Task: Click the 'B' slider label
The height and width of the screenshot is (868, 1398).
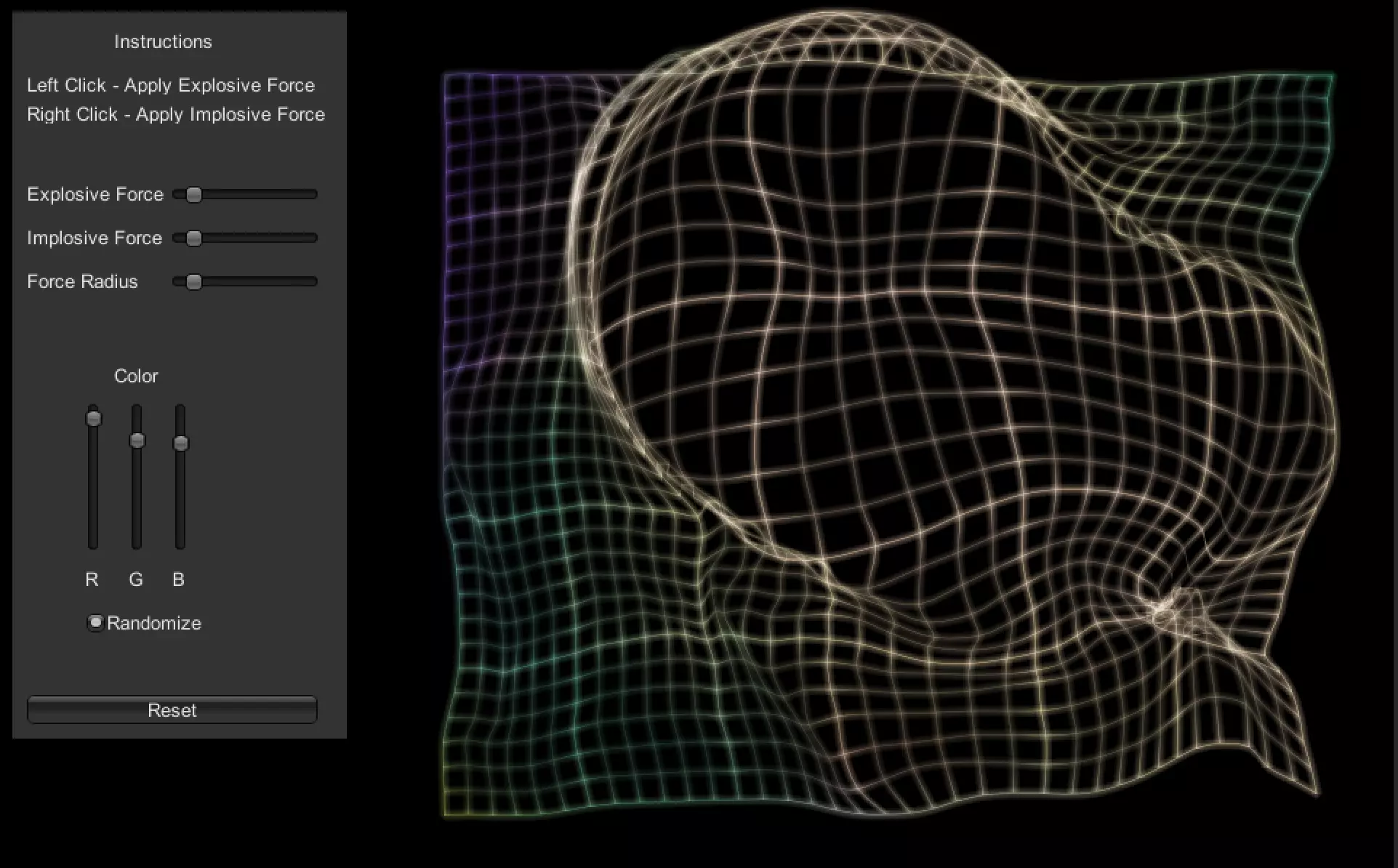Action: pyautogui.click(x=179, y=579)
